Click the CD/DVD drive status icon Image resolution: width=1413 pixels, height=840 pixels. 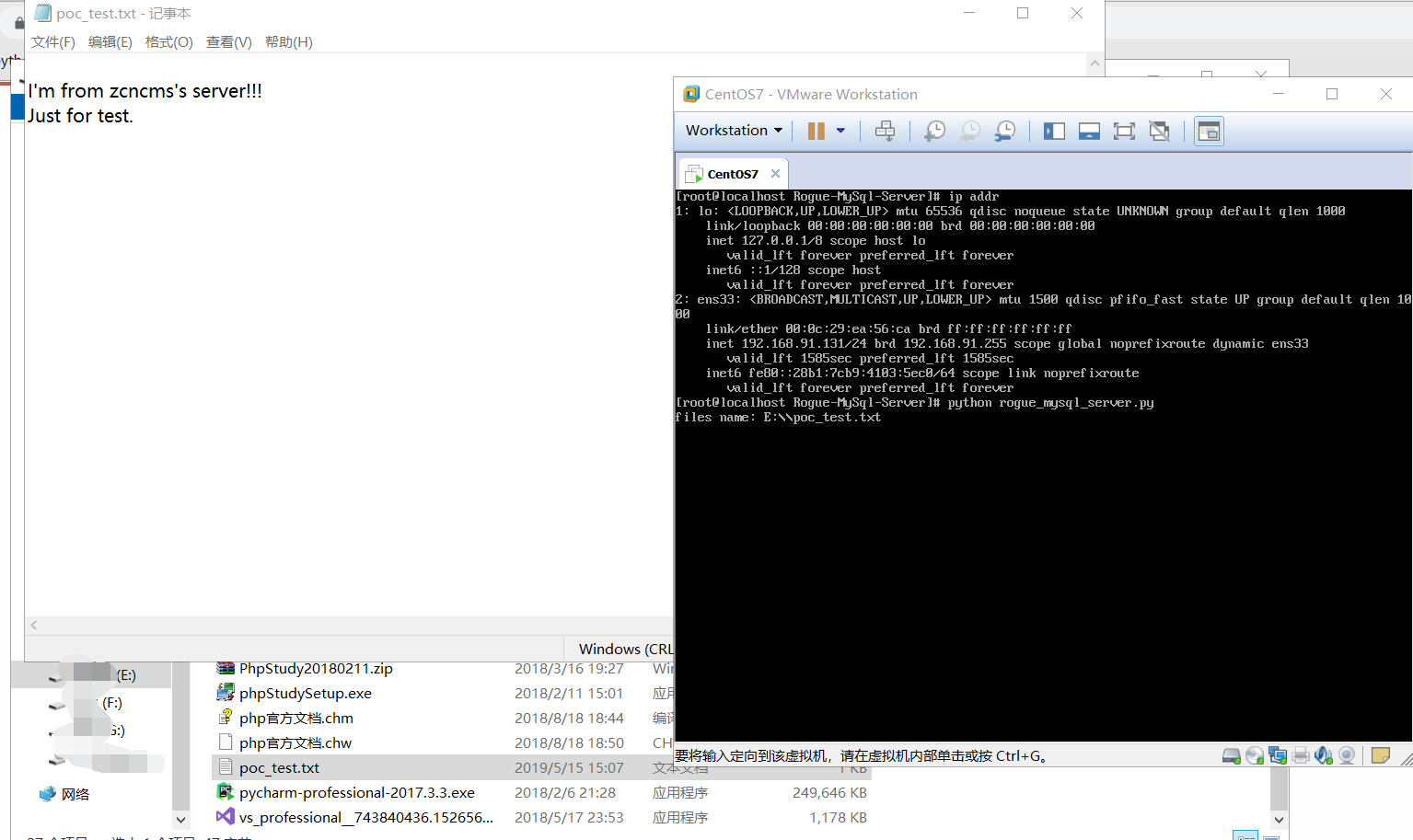(x=1254, y=755)
